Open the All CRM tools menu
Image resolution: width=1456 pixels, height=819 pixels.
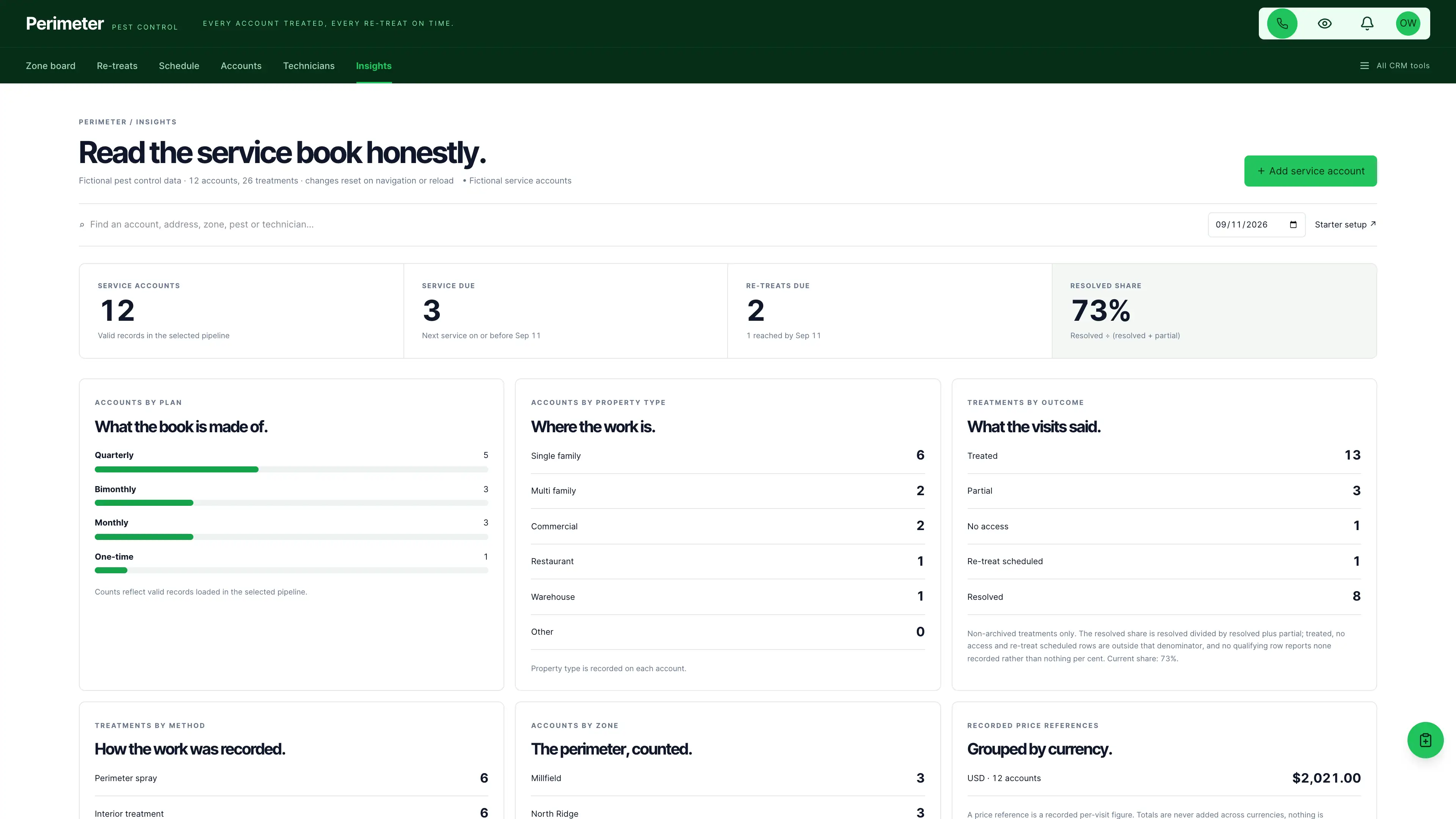1395,66
